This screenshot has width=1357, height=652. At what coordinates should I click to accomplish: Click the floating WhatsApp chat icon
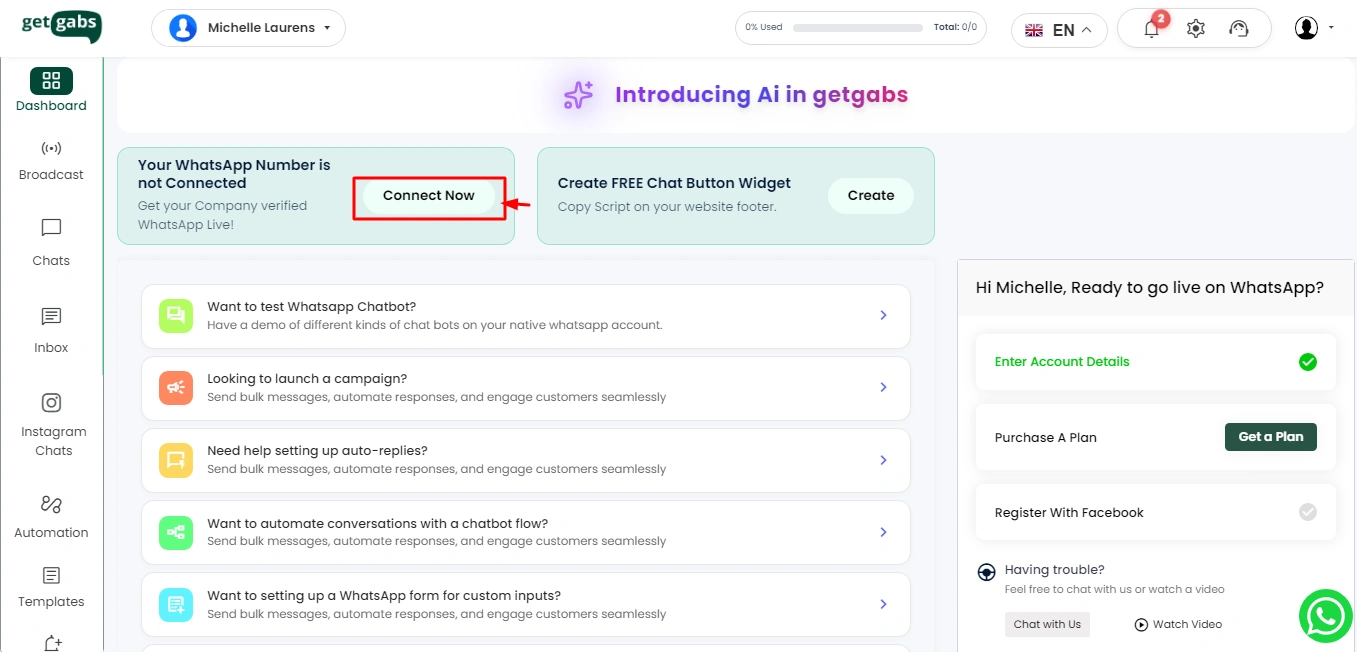pos(1325,616)
